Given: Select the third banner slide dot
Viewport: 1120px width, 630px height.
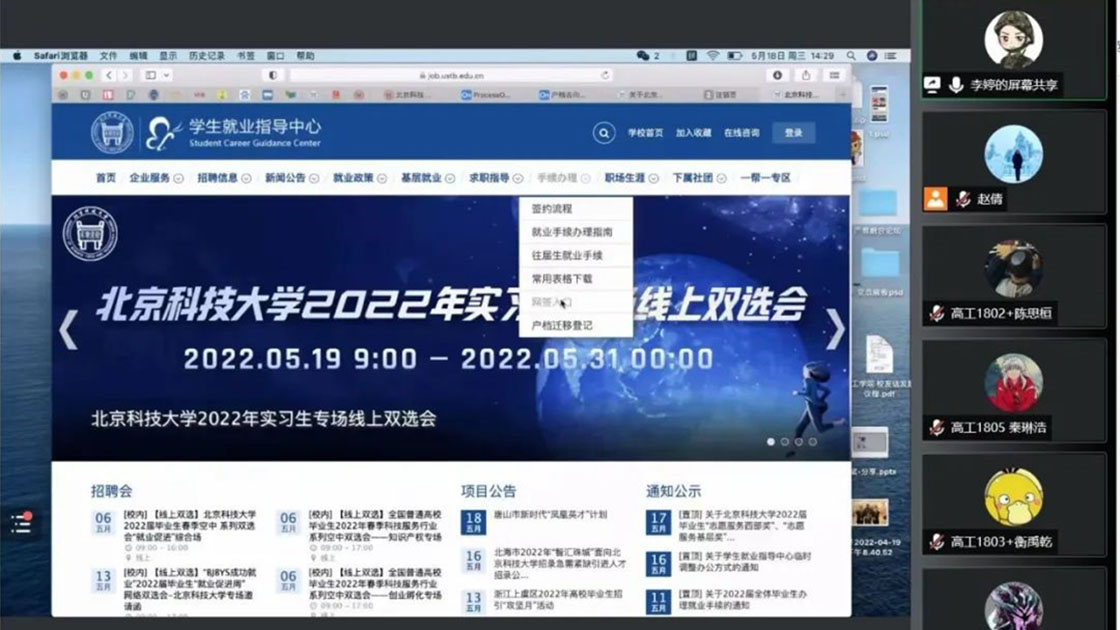Looking at the screenshot, I should coord(799,441).
